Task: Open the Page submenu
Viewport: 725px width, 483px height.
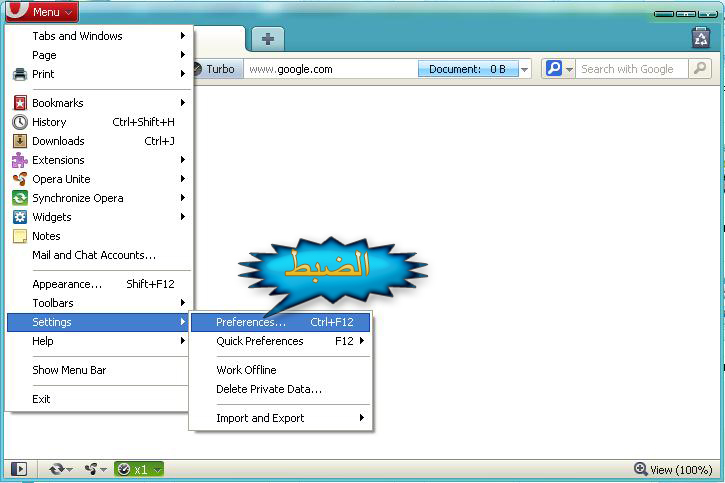Action: tap(99, 55)
